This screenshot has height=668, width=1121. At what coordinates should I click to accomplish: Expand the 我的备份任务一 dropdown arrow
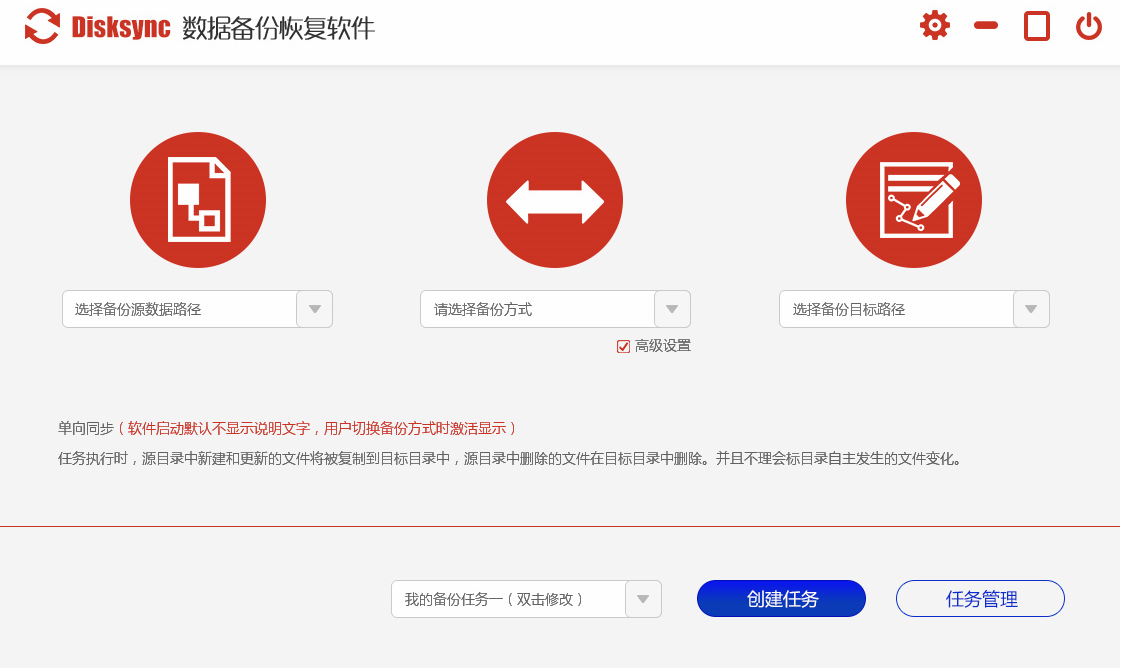643,599
